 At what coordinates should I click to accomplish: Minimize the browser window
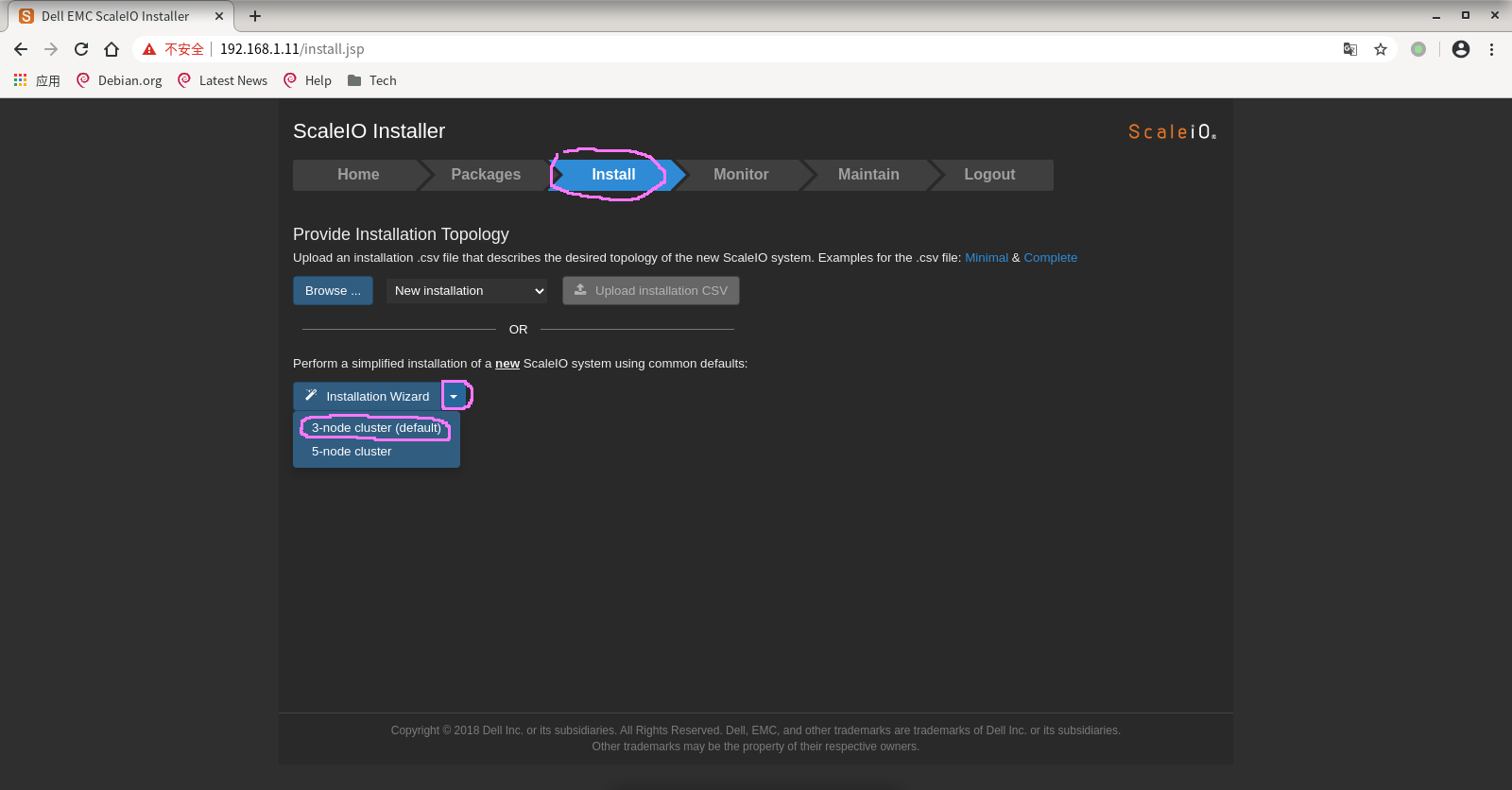click(1436, 16)
